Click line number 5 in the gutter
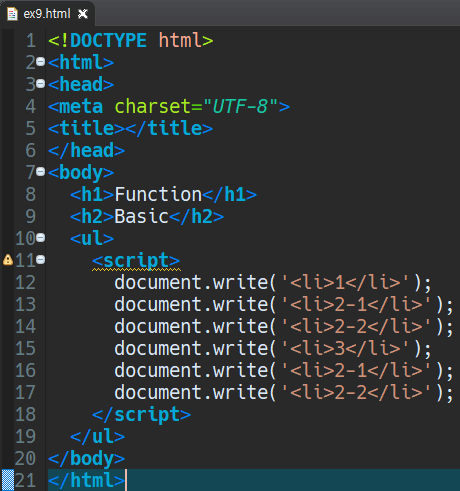The width and height of the screenshot is (460, 491). 31,129
